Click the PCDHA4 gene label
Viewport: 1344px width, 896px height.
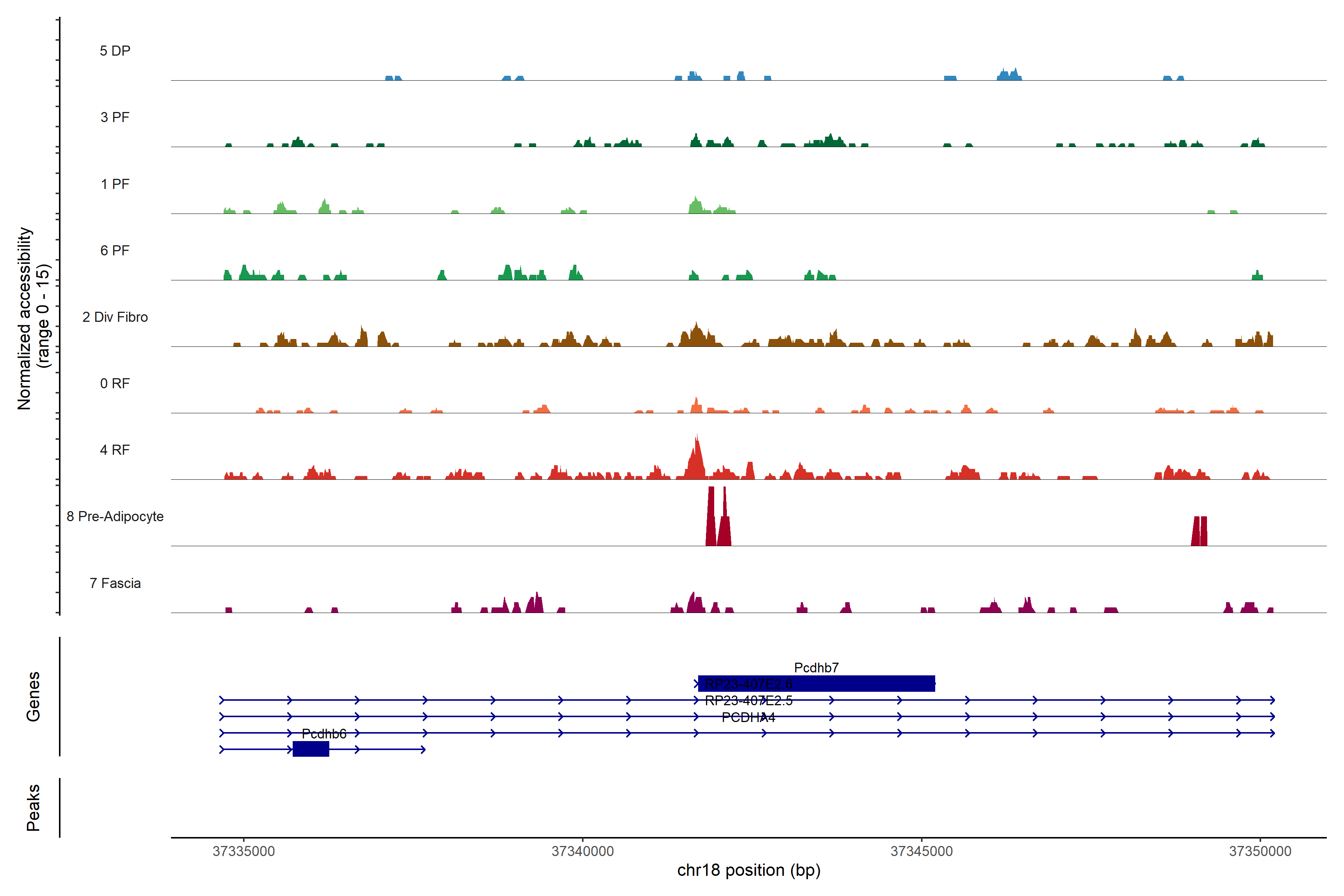pos(748,718)
